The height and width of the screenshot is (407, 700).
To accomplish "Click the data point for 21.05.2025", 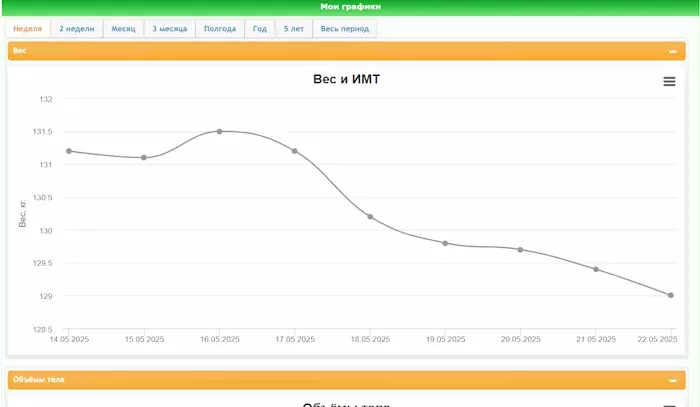I will coord(596,269).
